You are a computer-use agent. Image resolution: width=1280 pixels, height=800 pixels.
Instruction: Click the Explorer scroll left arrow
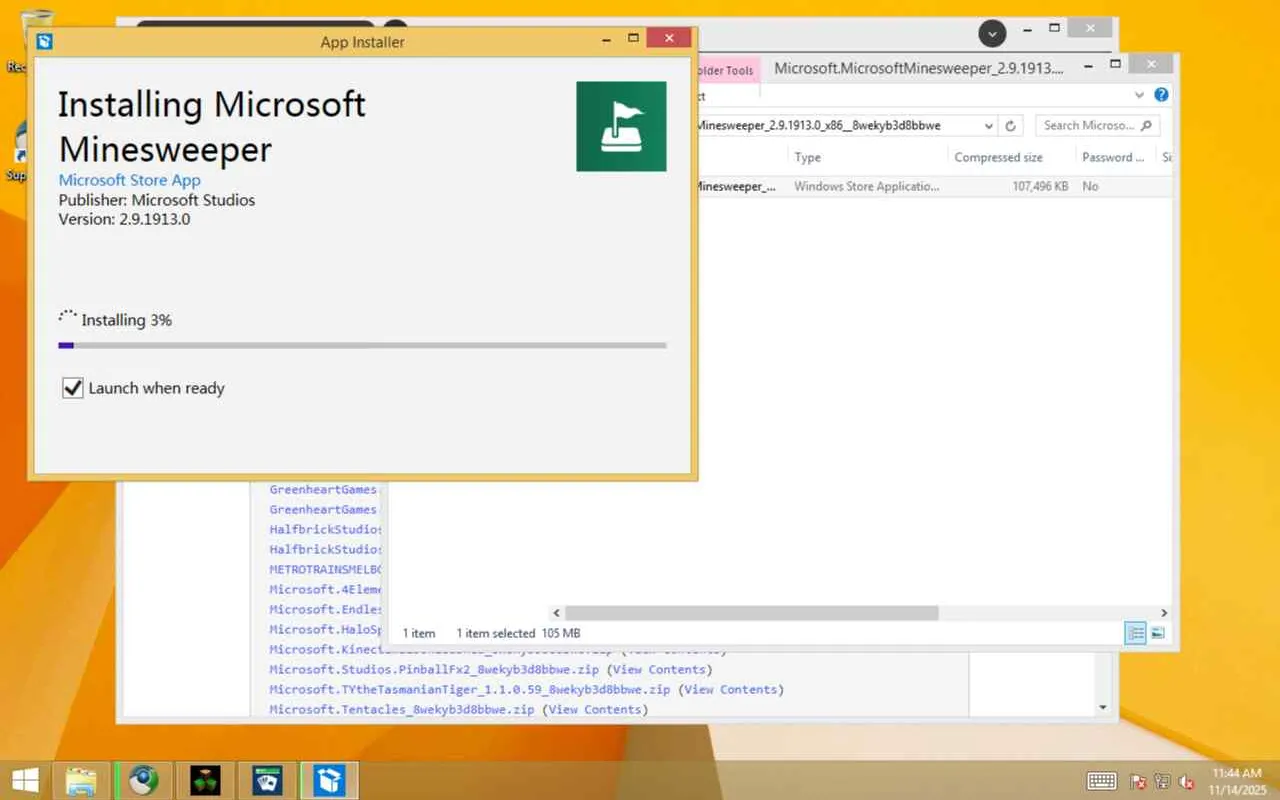point(556,613)
